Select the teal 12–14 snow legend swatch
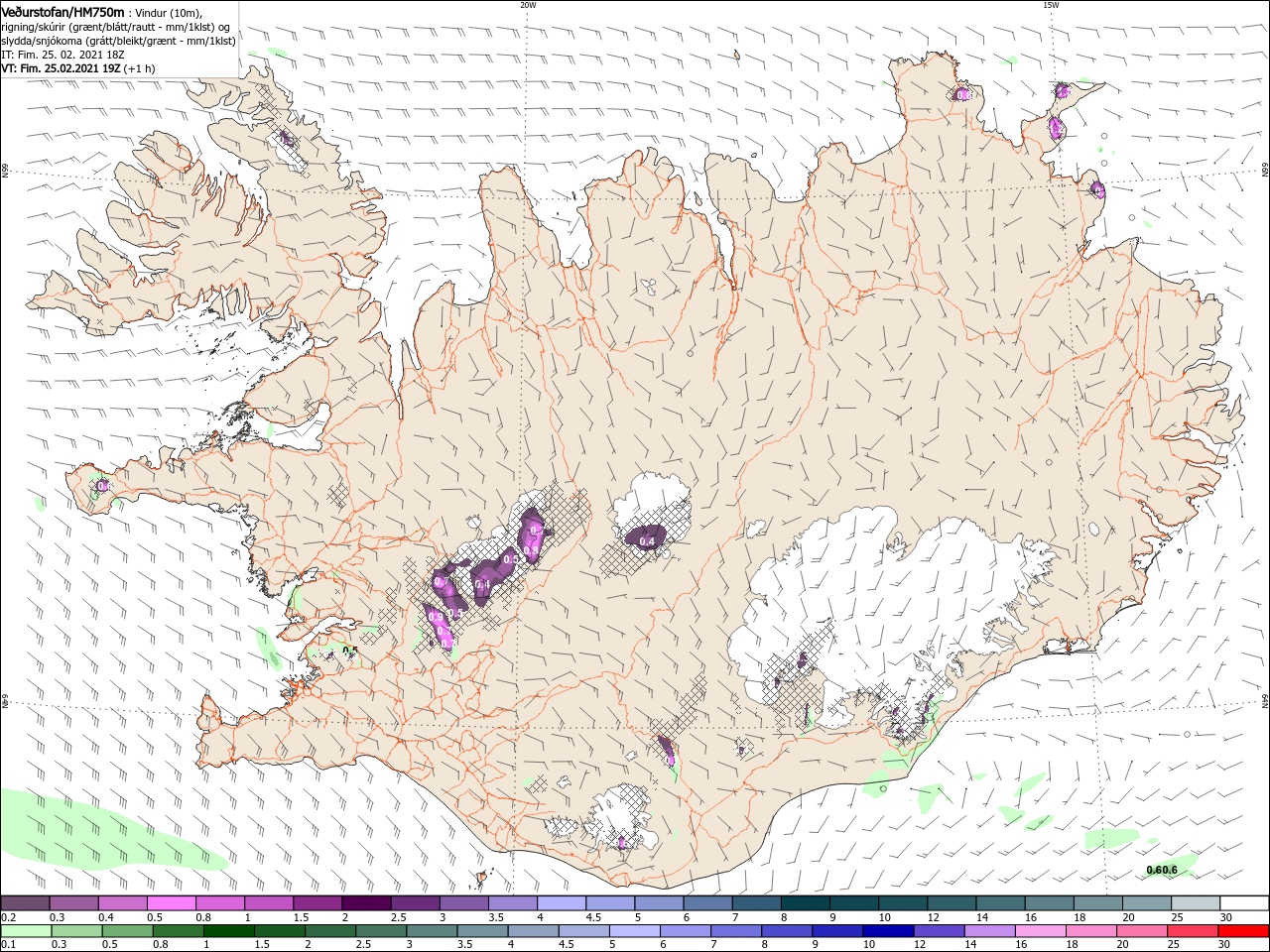 [x=952, y=903]
